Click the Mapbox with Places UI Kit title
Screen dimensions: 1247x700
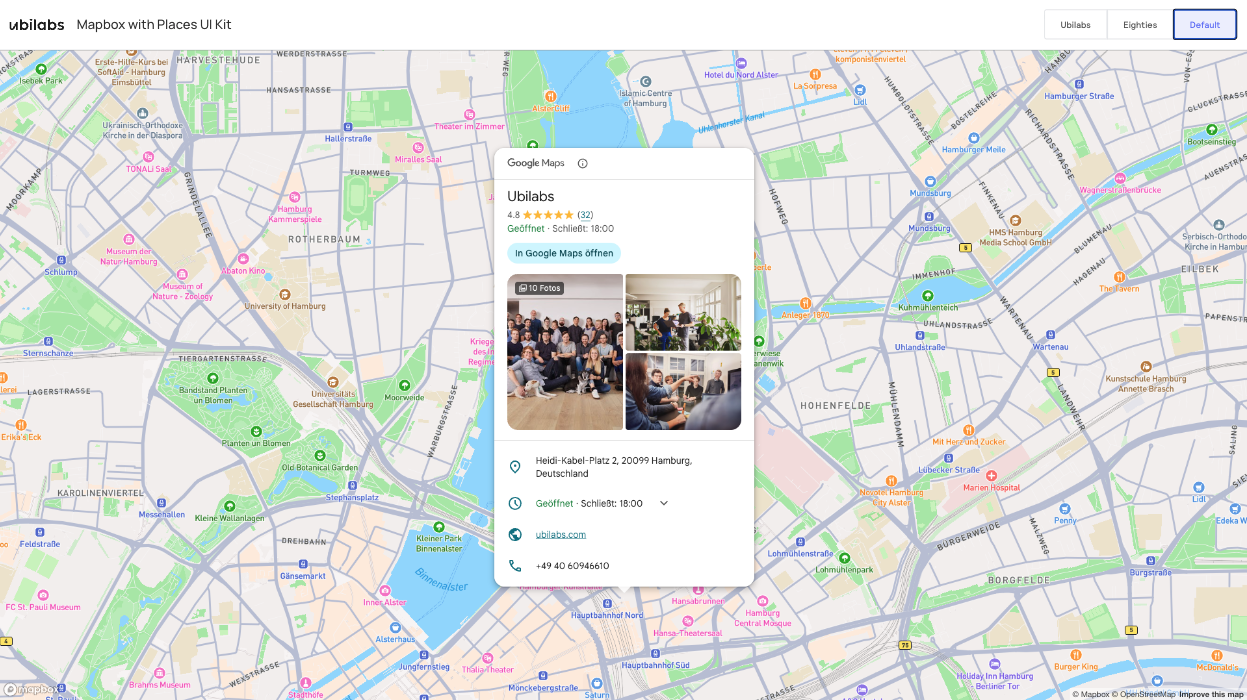click(x=154, y=25)
